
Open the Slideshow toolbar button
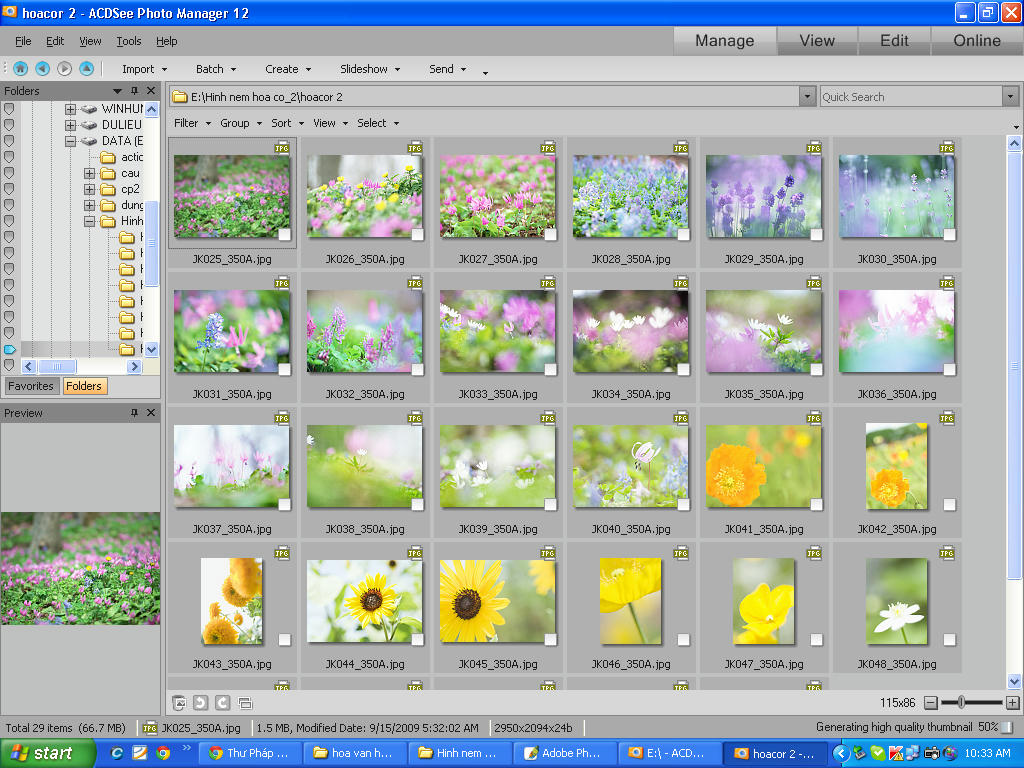[x=370, y=69]
